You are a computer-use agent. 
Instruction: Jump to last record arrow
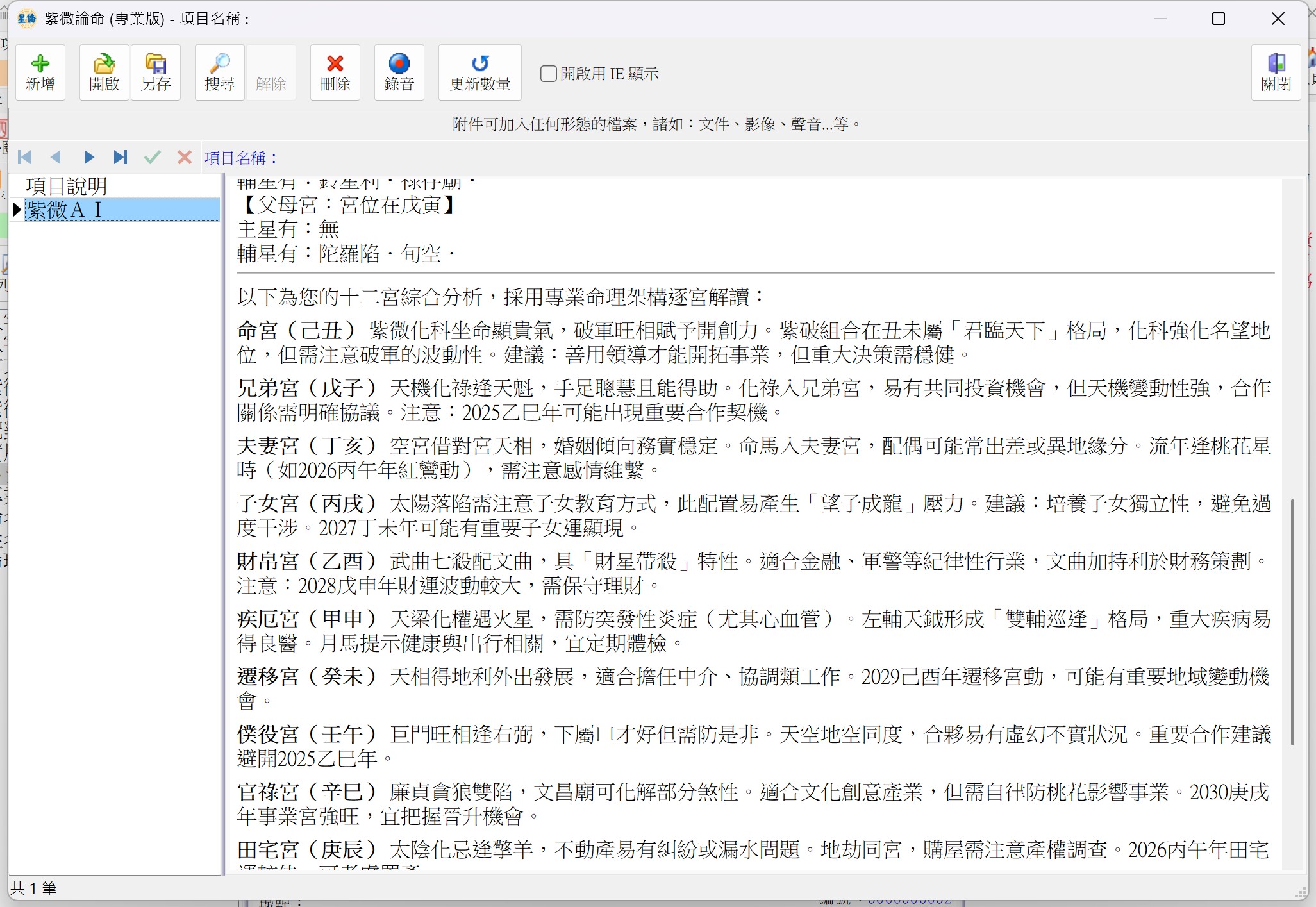[120, 157]
